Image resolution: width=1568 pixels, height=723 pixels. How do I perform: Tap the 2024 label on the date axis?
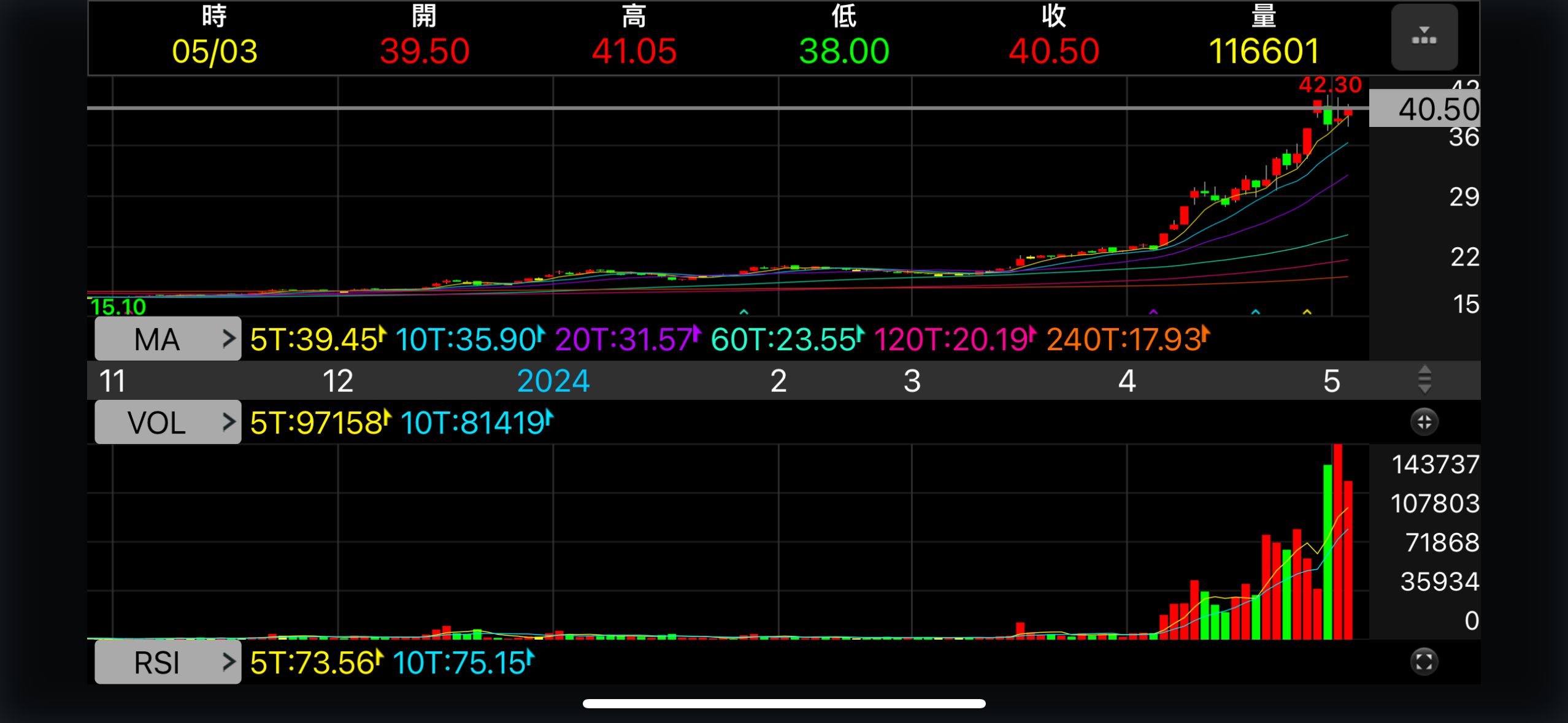pyautogui.click(x=553, y=381)
